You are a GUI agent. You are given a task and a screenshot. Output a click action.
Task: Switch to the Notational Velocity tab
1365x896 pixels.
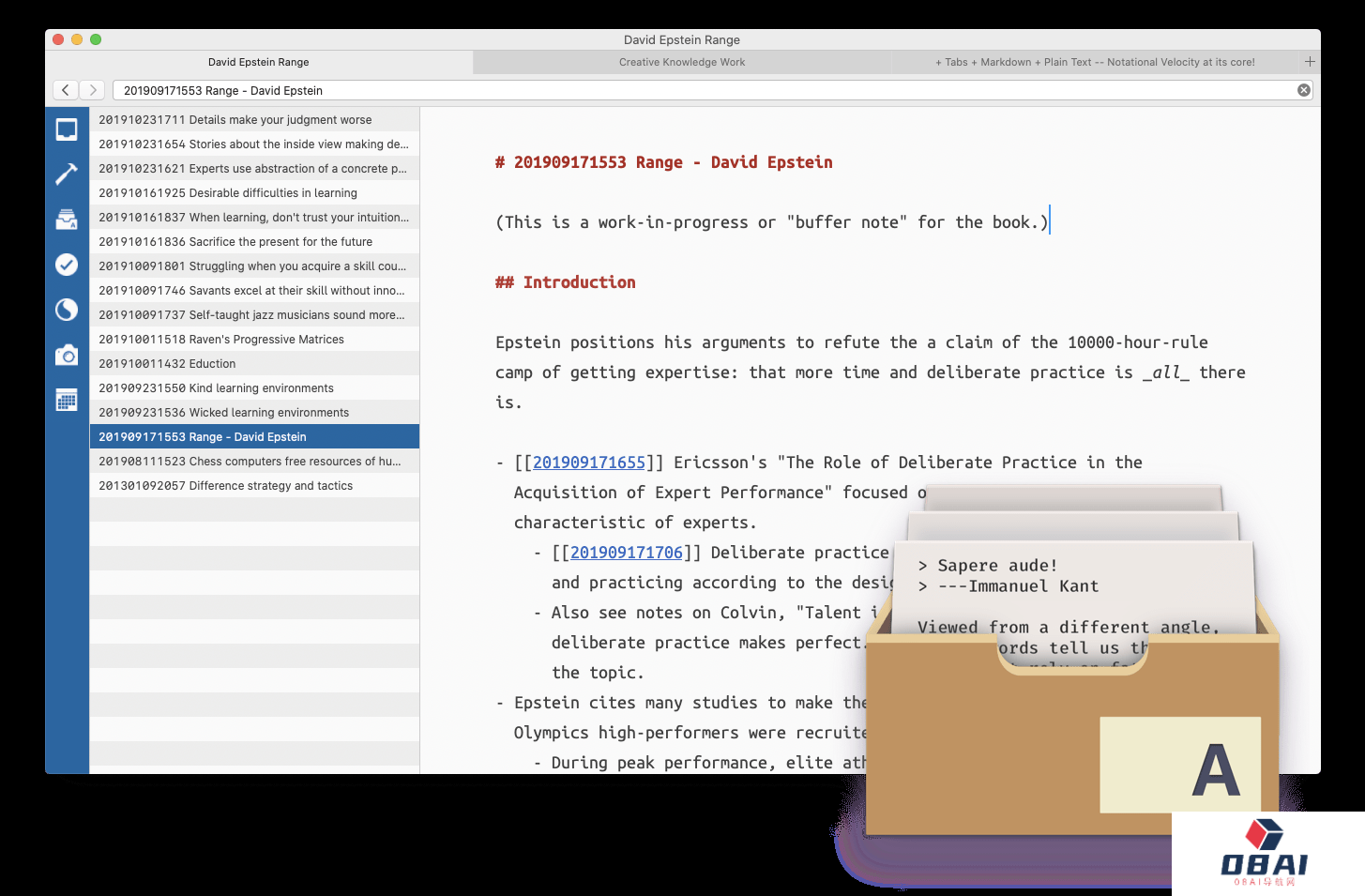coord(1095,62)
